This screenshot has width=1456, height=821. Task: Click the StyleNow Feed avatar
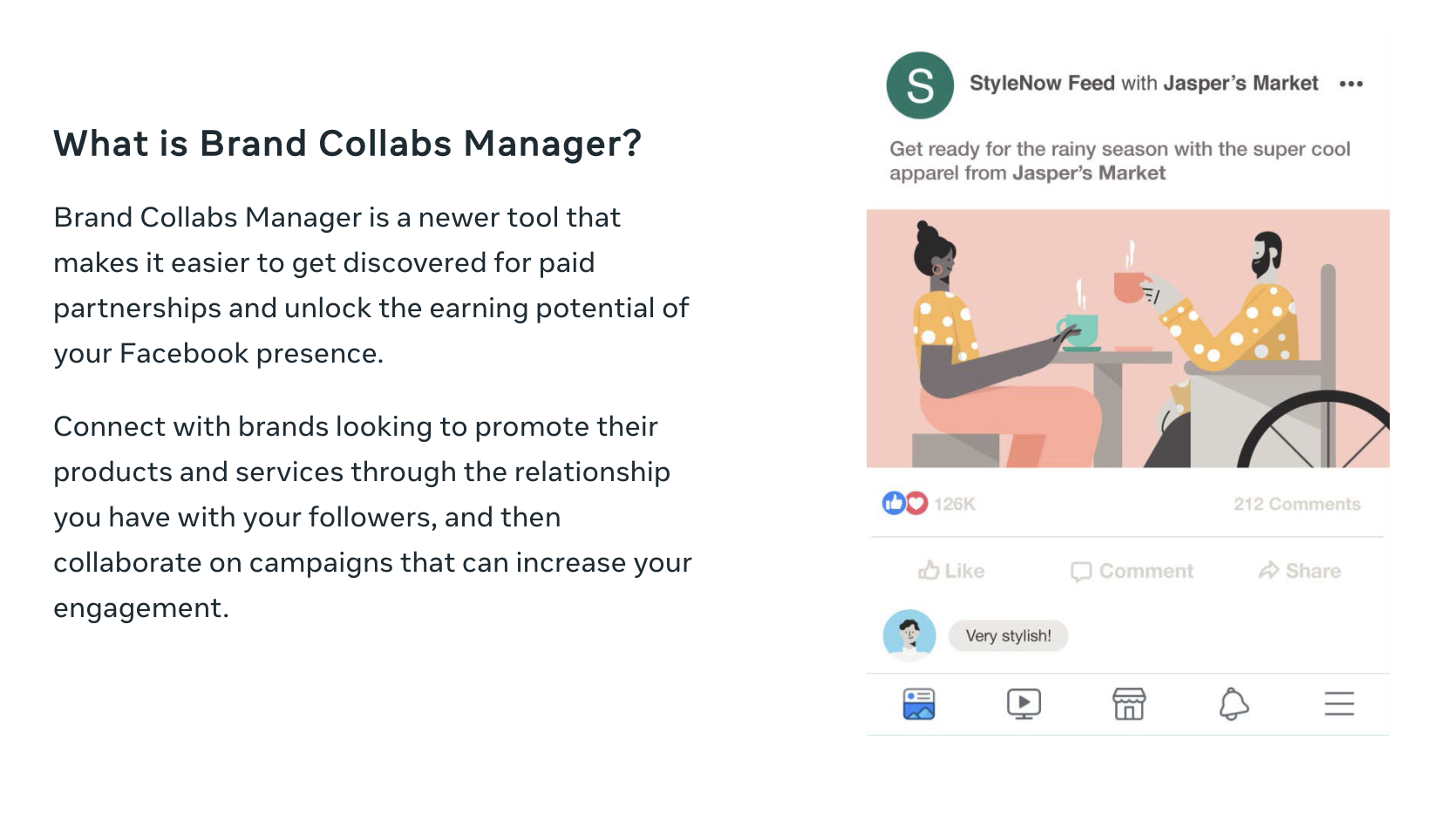pyautogui.click(x=920, y=85)
